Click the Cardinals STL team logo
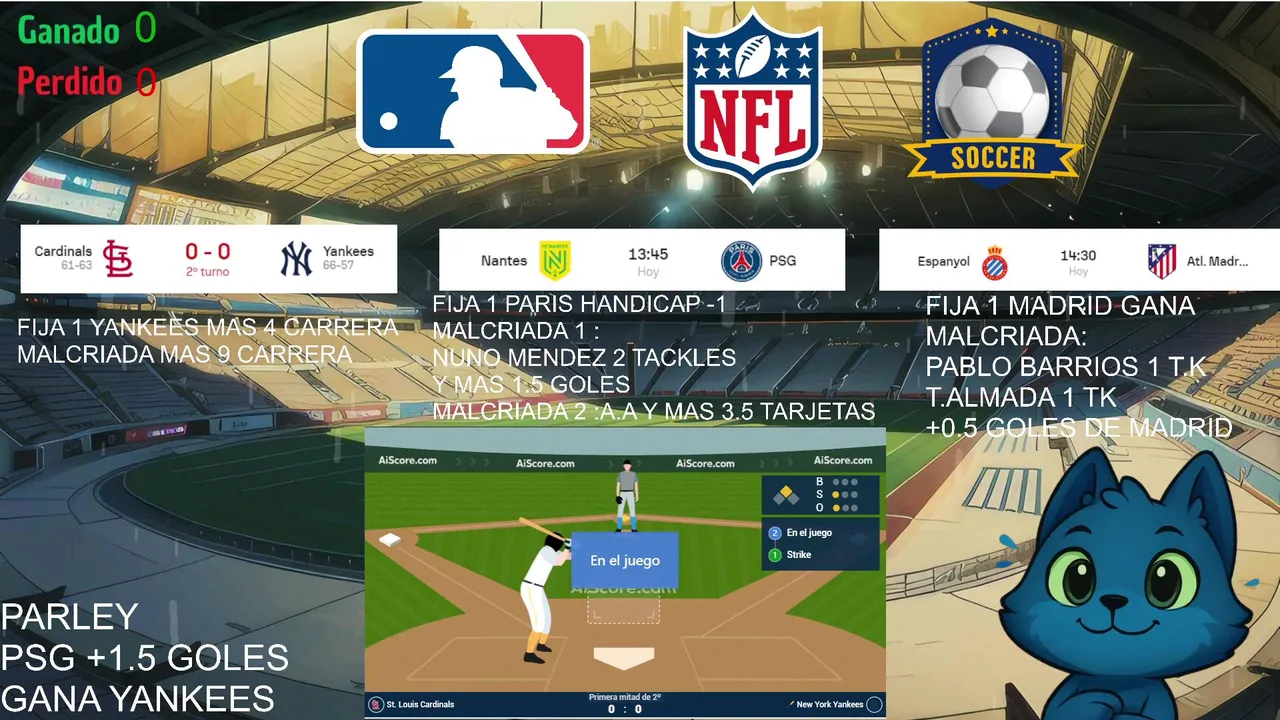The width and height of the screenshot is (1280, 720). tap(119, 258)
